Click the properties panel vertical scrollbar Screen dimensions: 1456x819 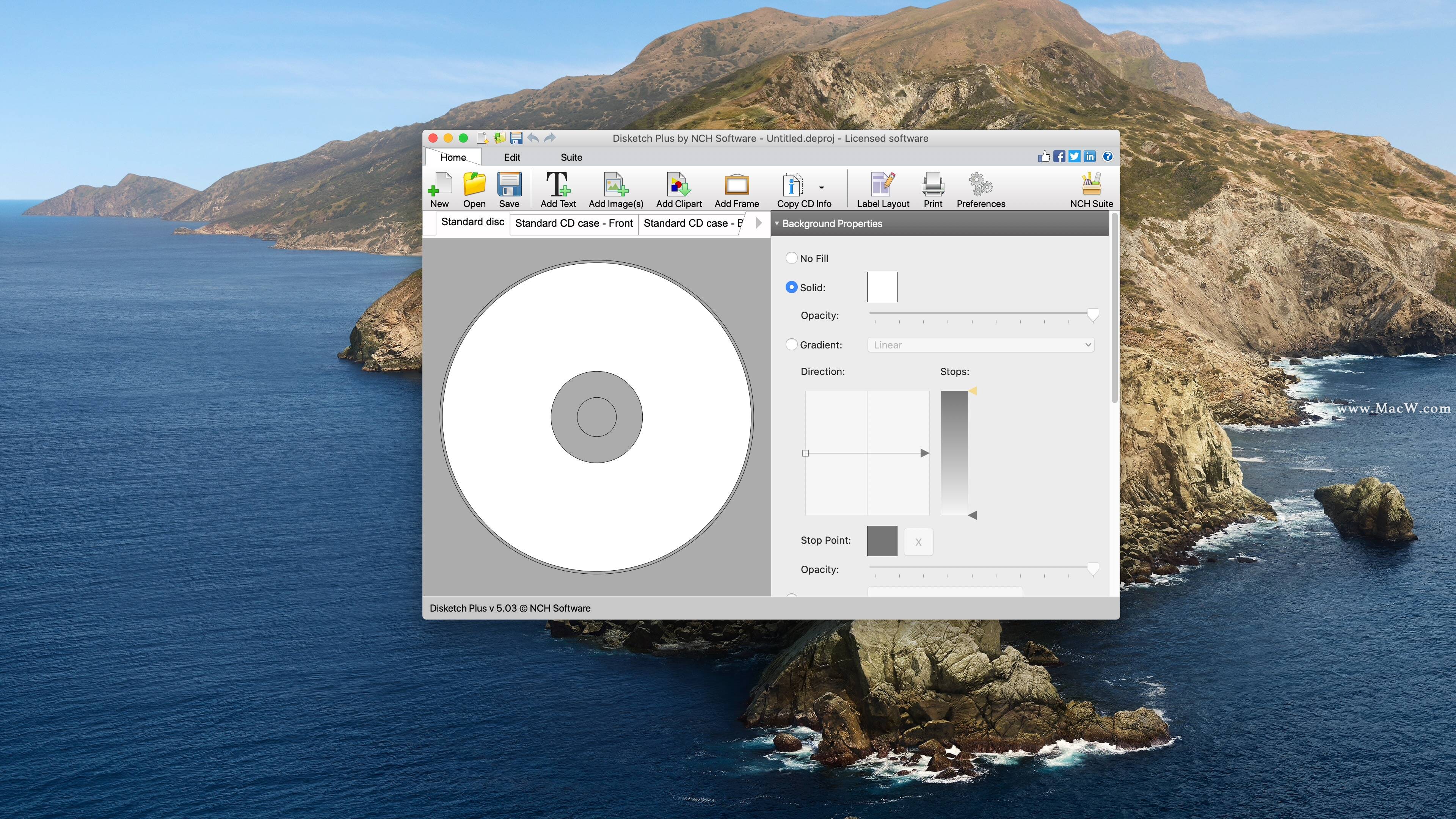tap(1114, 308)
